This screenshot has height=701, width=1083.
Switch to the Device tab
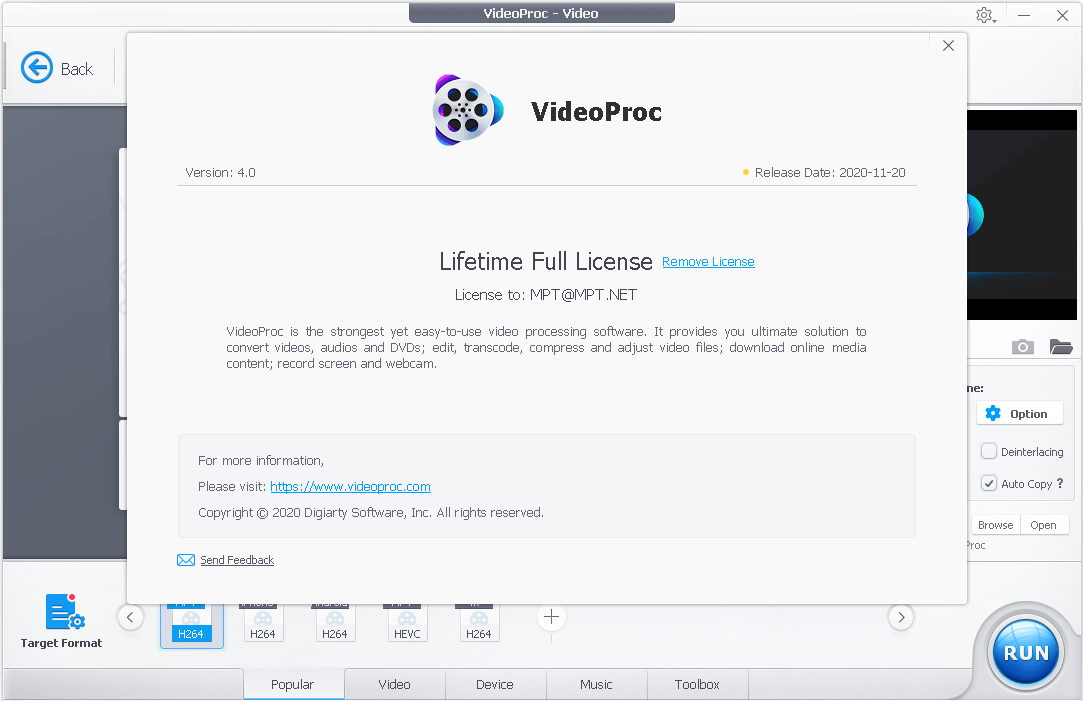point(495,684)
